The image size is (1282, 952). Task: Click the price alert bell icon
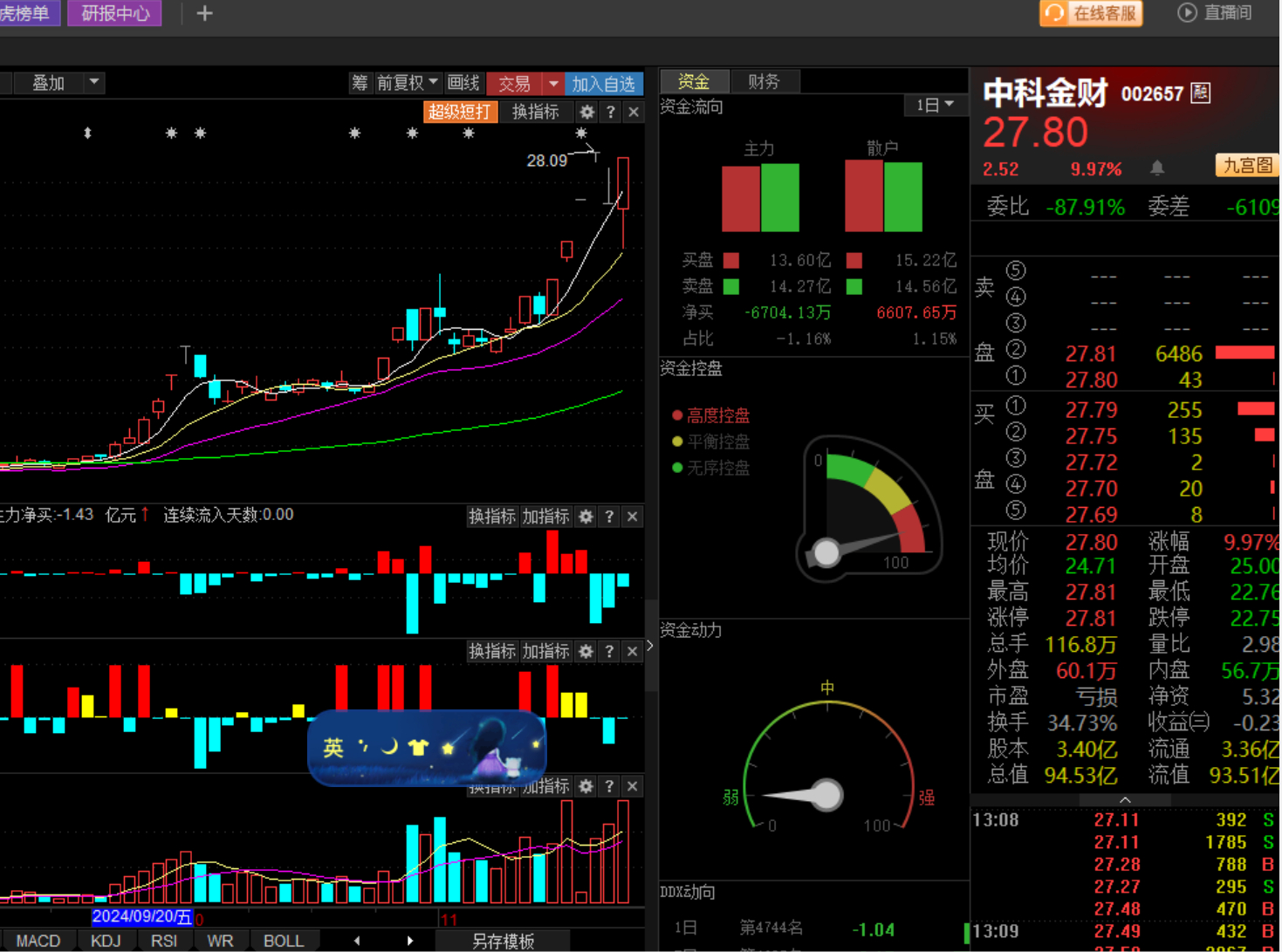(1157, 168)
